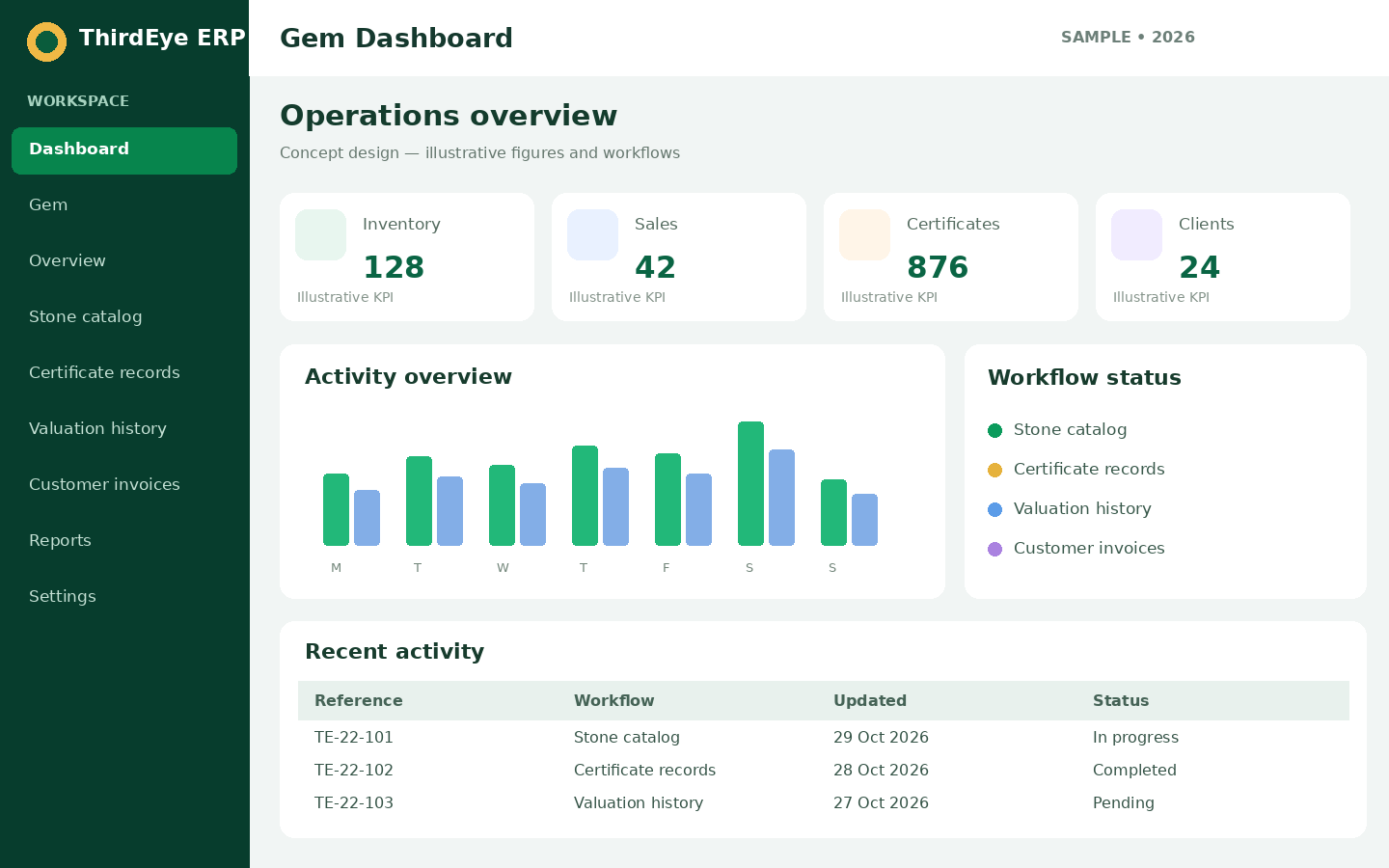Select the Workflow column header
This screenshot has width=1389, height=868.
tap(614, 700)
